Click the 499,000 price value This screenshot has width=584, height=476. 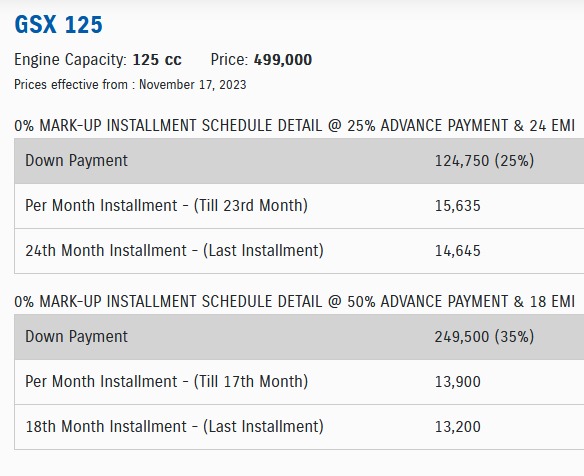283,60
